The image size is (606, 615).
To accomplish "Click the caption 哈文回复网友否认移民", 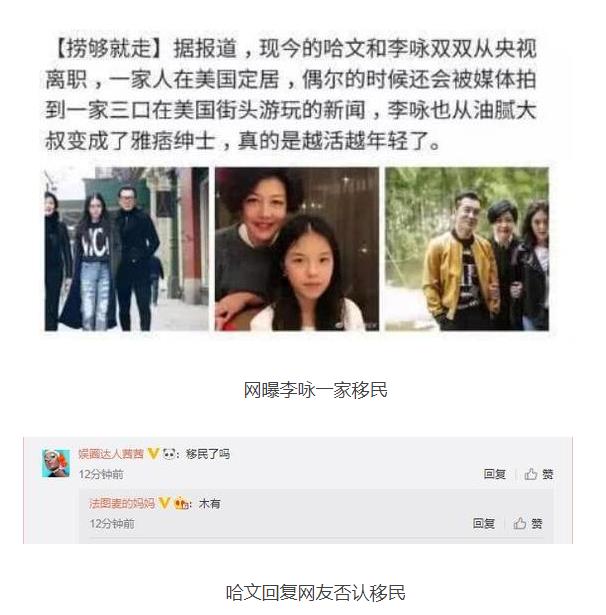I will [x=315, y=592].
